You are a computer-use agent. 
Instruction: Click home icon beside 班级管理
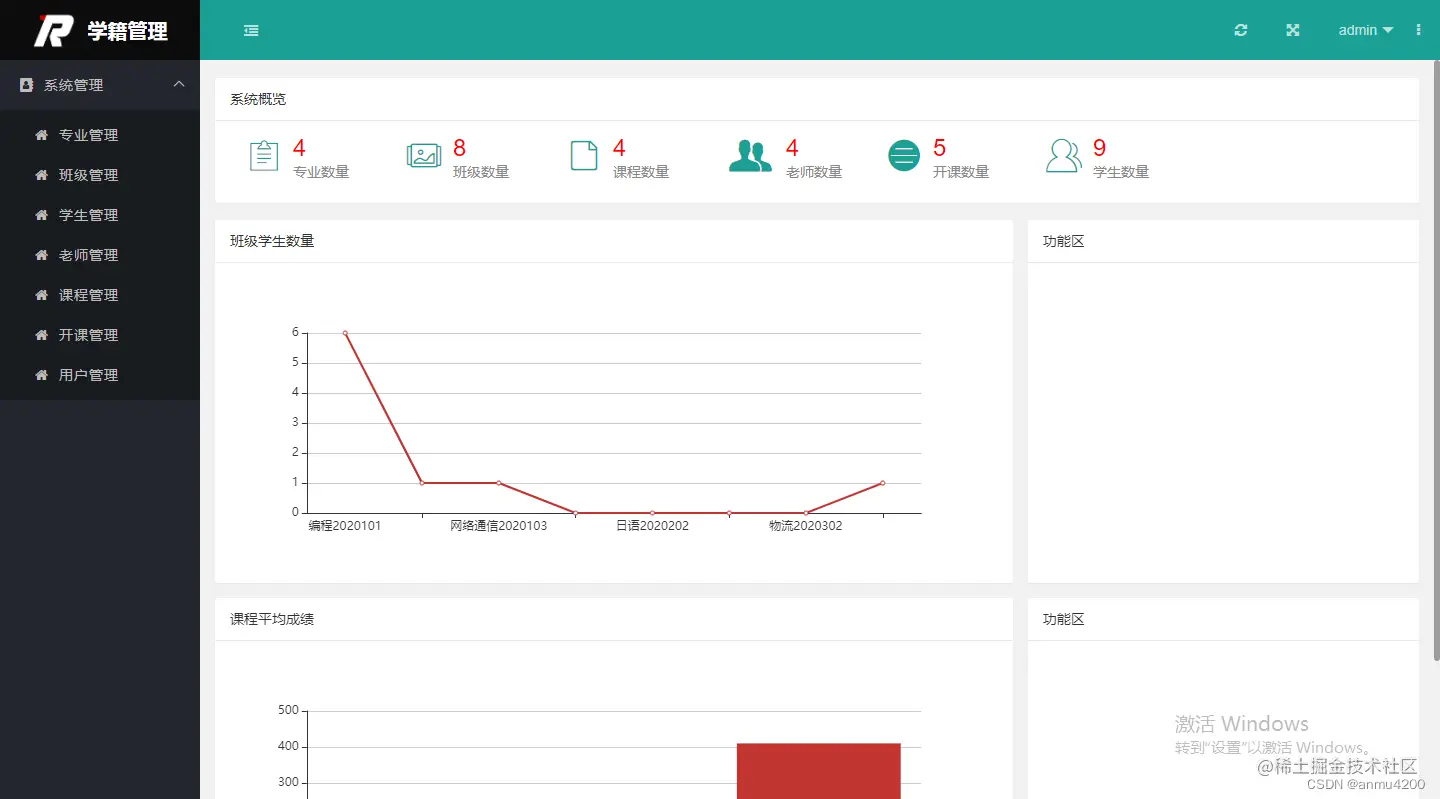click(x=41, y=175)
